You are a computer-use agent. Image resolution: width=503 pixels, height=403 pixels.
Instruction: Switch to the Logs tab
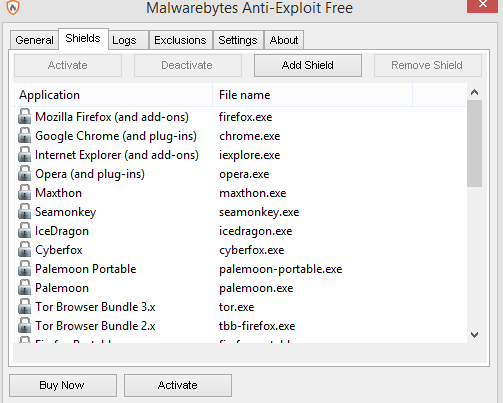click(x=128, y=40)
